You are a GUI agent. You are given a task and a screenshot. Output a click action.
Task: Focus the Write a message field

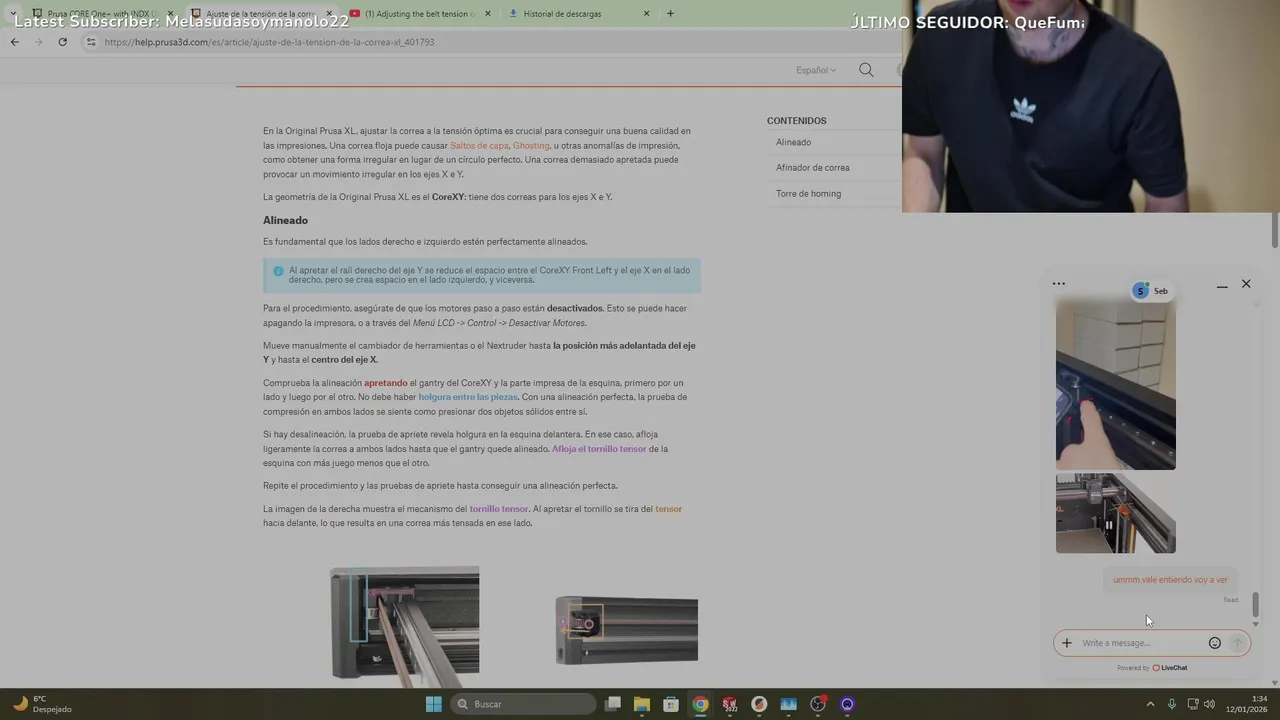(1140, 643)
